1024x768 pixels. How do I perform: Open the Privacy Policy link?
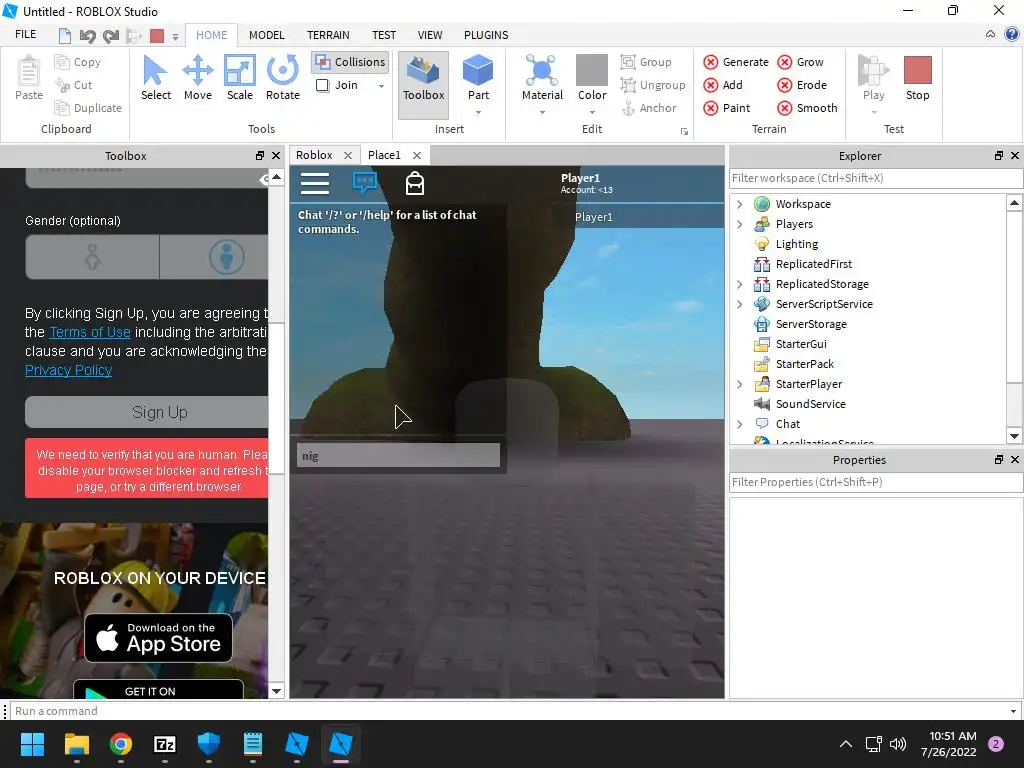click(69, 370)
